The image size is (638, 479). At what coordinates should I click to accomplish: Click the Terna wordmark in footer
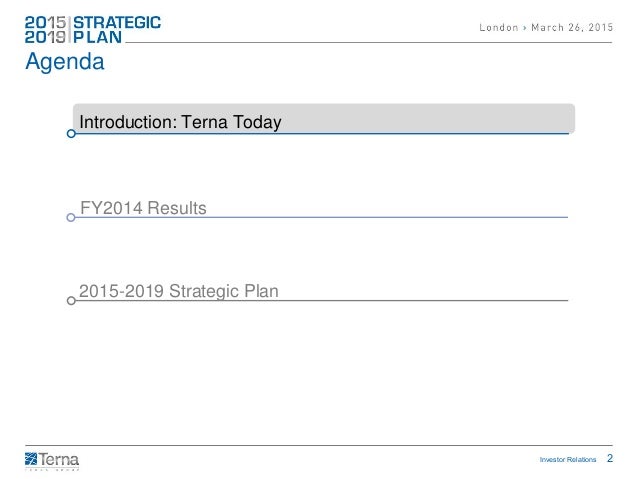(62, 457)
